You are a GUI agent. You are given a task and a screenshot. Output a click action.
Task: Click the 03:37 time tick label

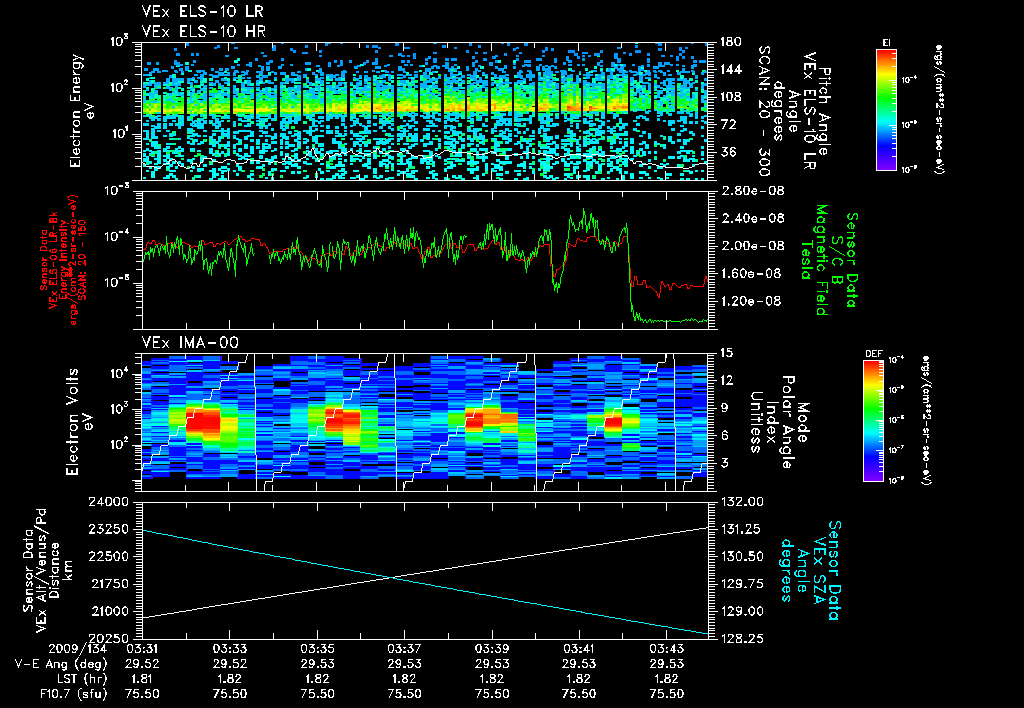click(x=404, y=649)
